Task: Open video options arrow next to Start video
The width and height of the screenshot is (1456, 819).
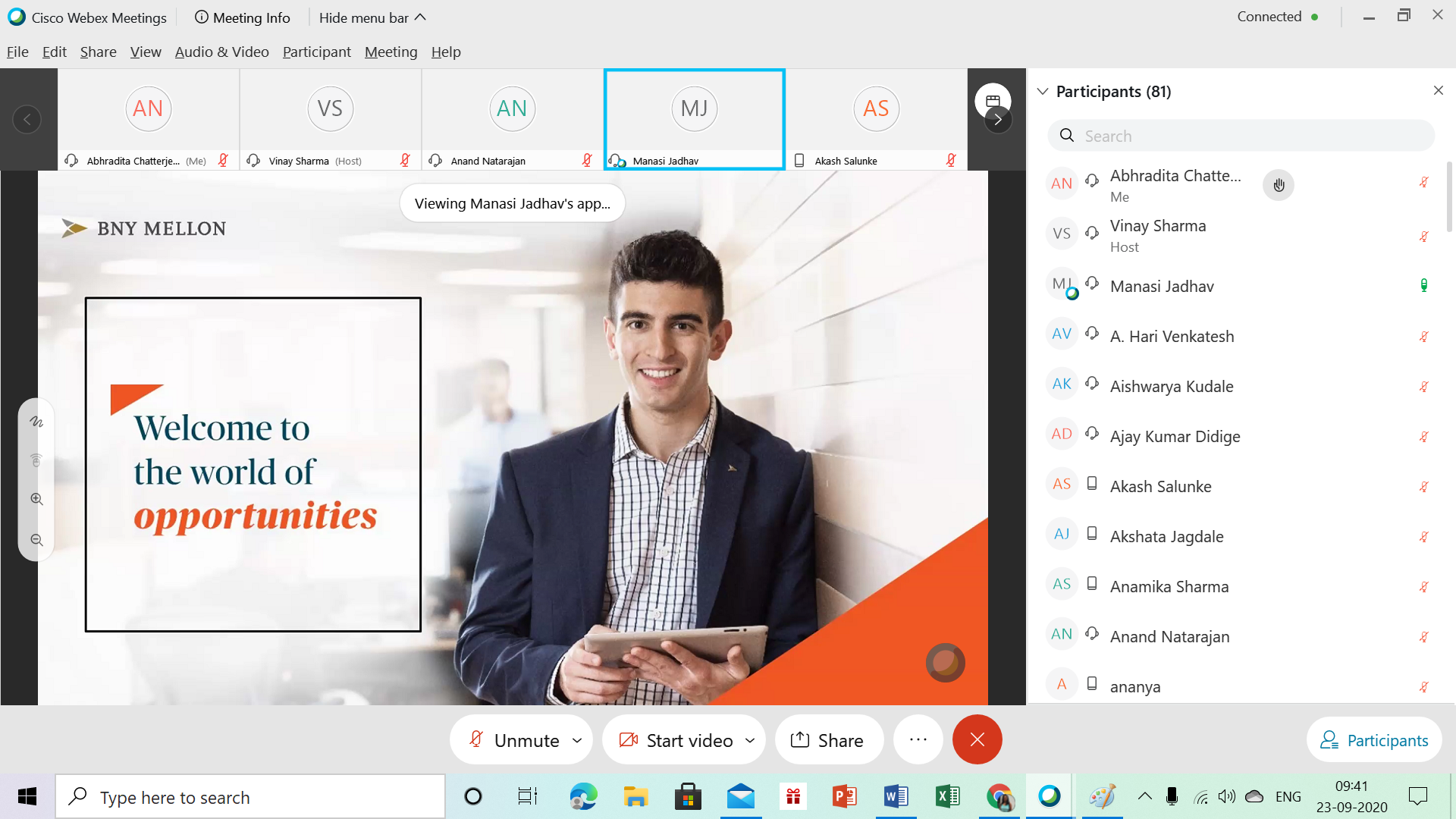Action: point(750,739)
